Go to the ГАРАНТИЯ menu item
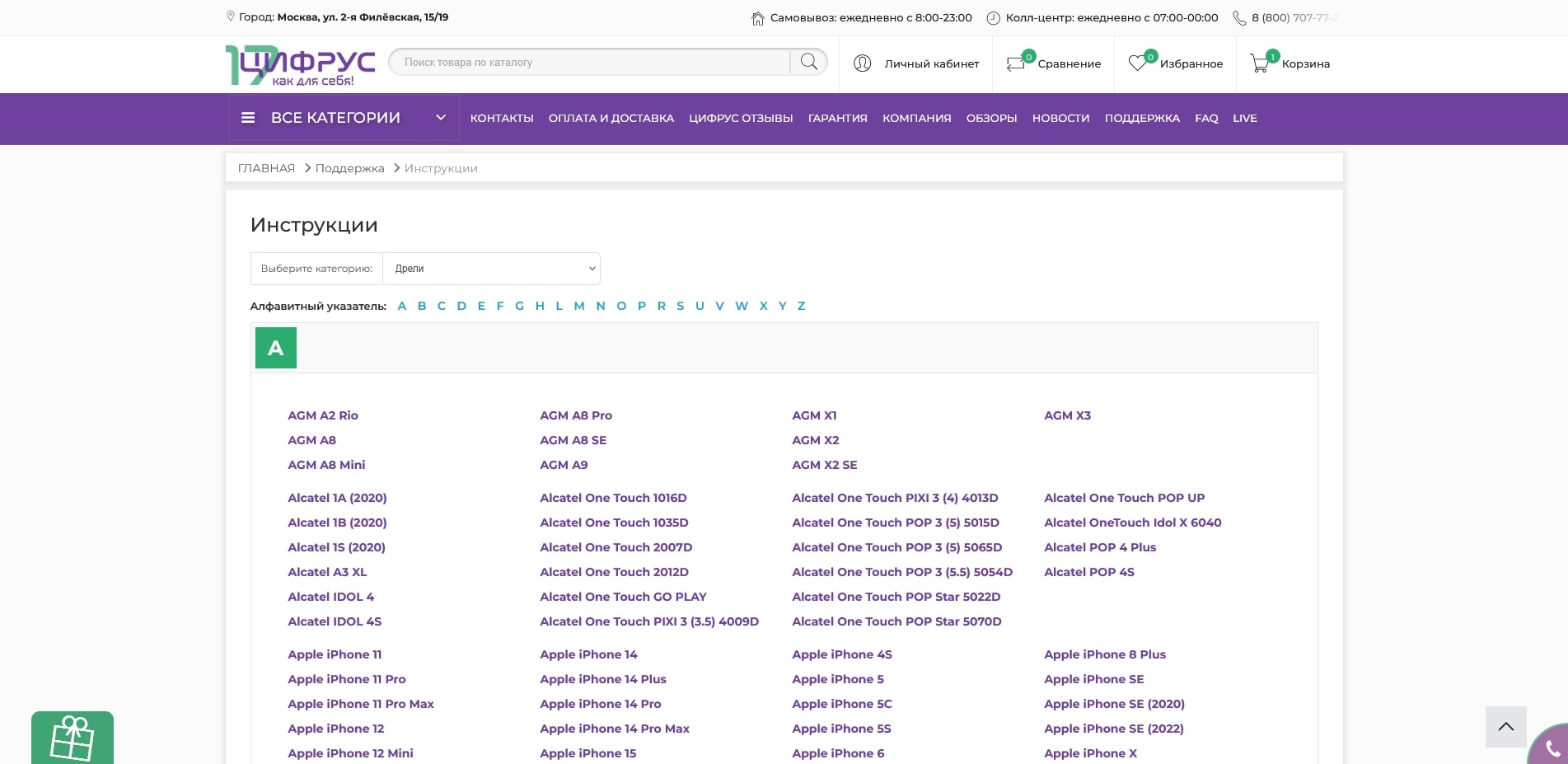This screenshot has width=1568, height=764. pos(837,119)
